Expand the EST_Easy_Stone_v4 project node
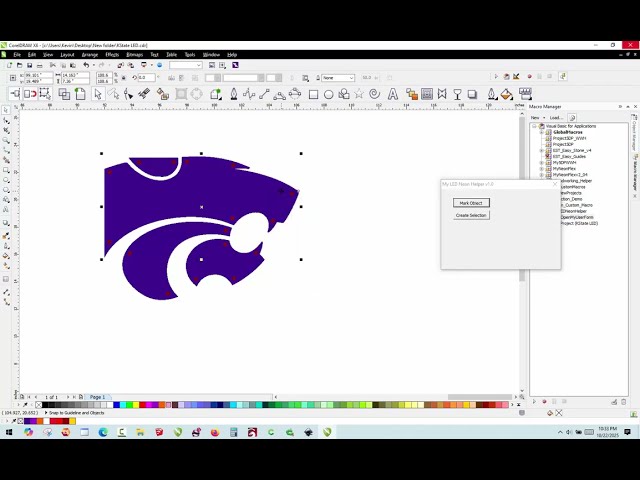 [x=542, y=151]
